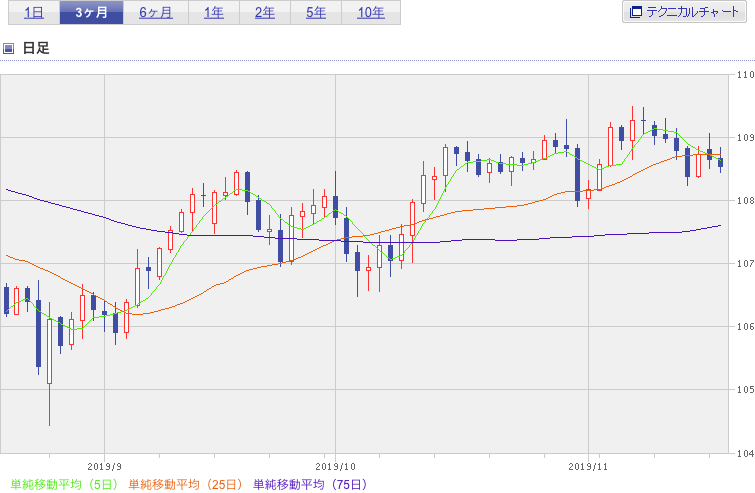
Task: Open the テクニカルチャート button
Action: [684, 12]
